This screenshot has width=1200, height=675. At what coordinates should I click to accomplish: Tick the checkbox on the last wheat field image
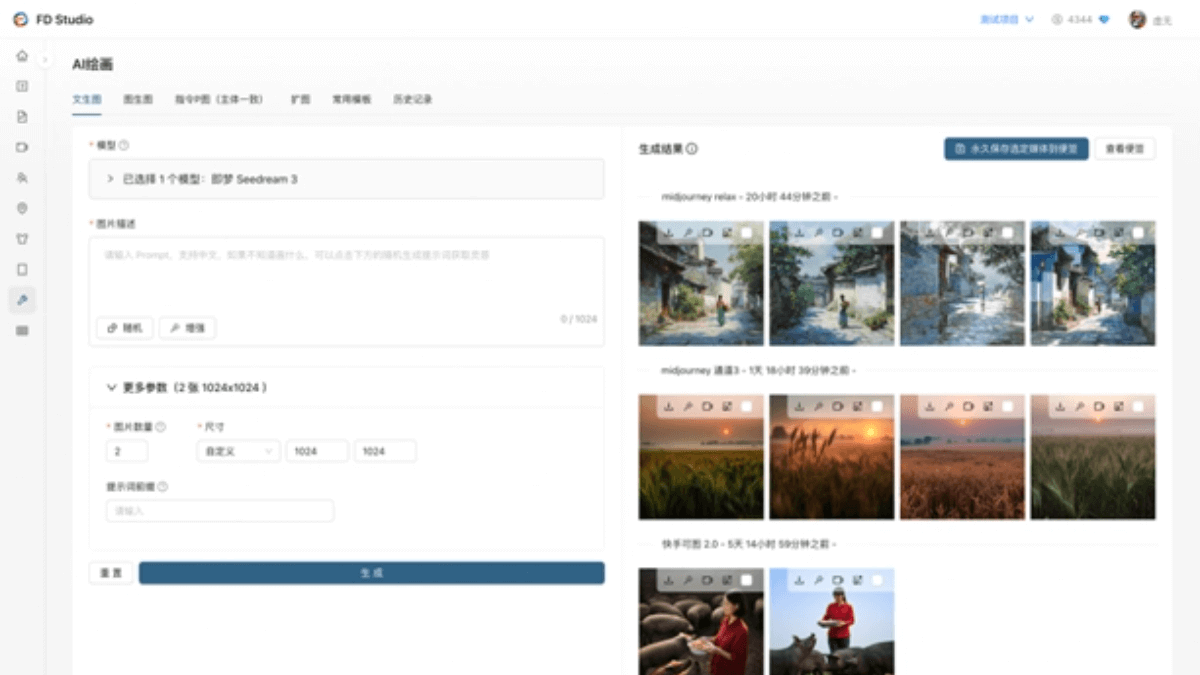pos(1138,407)
